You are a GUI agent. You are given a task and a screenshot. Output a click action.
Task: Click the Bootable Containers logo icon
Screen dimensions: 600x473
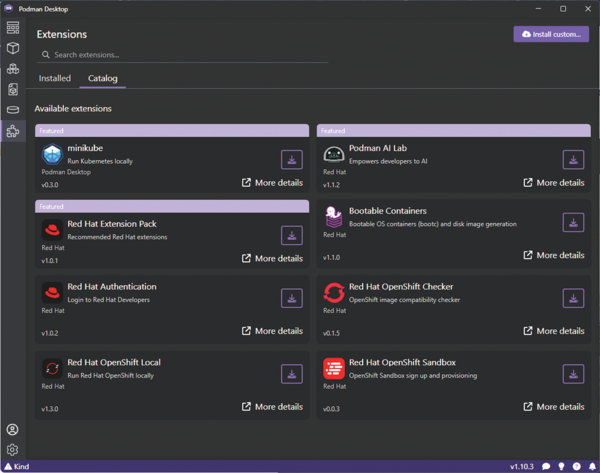click(333, 217)
